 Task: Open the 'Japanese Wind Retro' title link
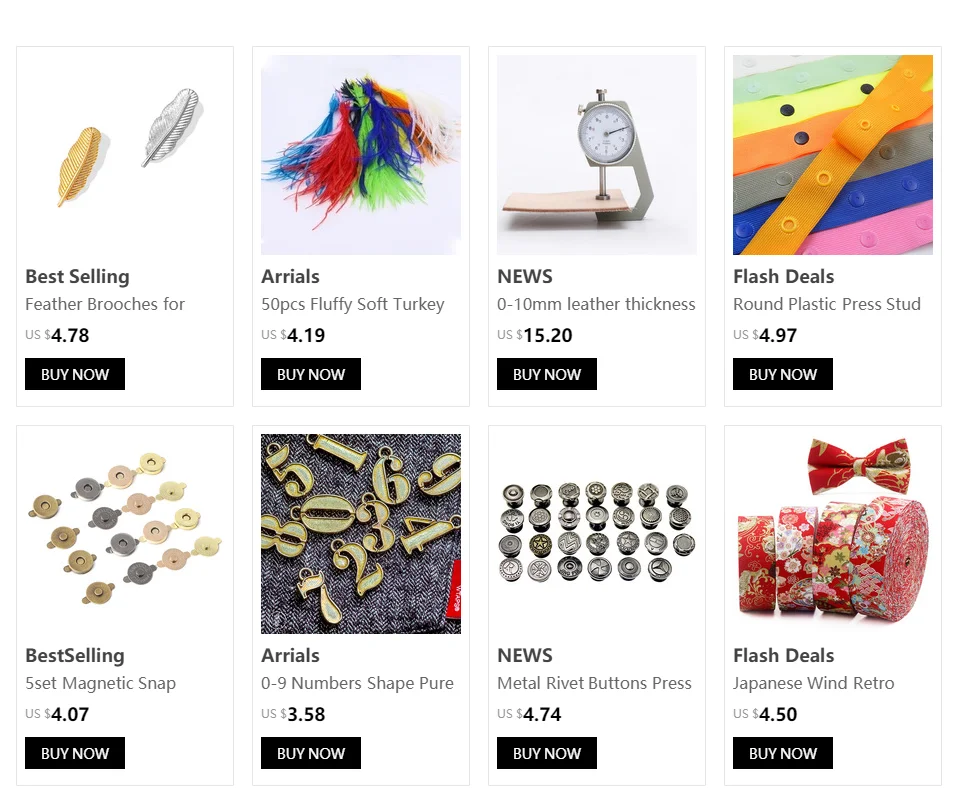pos(813,683)
